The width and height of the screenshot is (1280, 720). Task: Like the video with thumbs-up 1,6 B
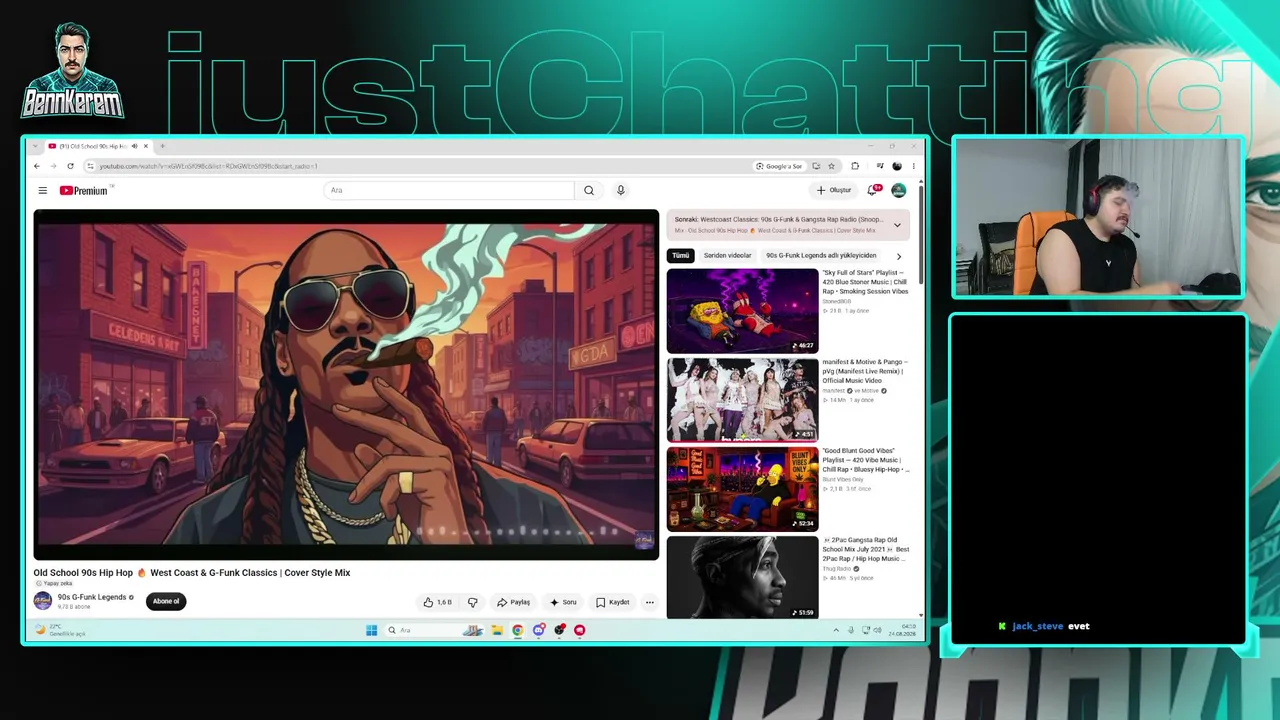(438, 602)
